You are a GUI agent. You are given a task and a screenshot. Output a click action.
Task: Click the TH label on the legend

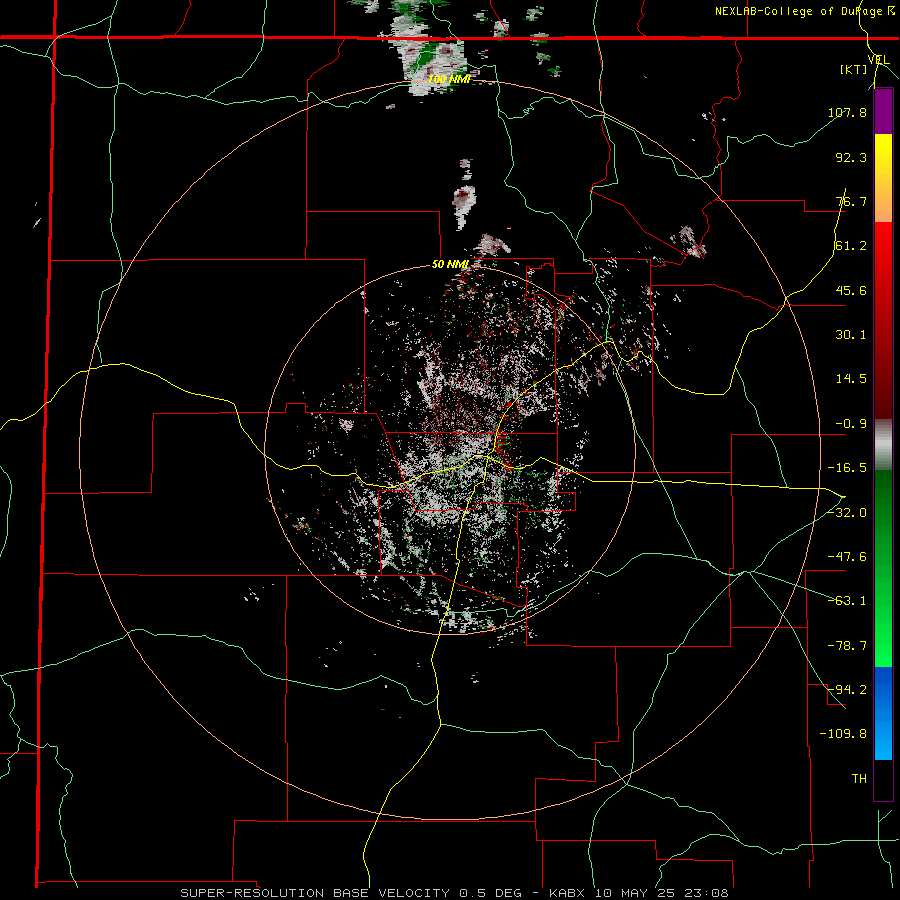859,778
